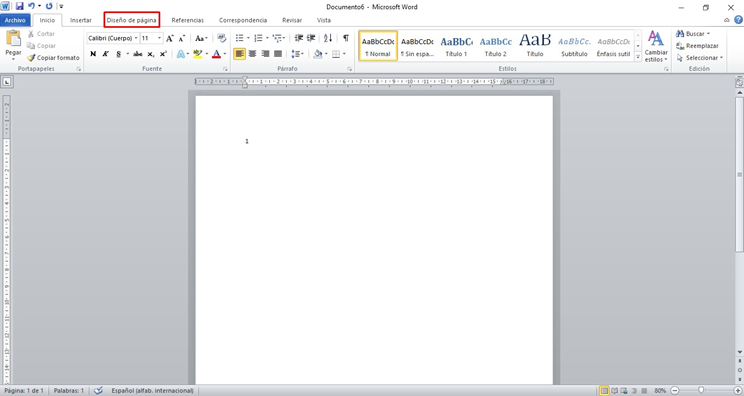Click the vertical scrollbar thumb

pos(739,175)
